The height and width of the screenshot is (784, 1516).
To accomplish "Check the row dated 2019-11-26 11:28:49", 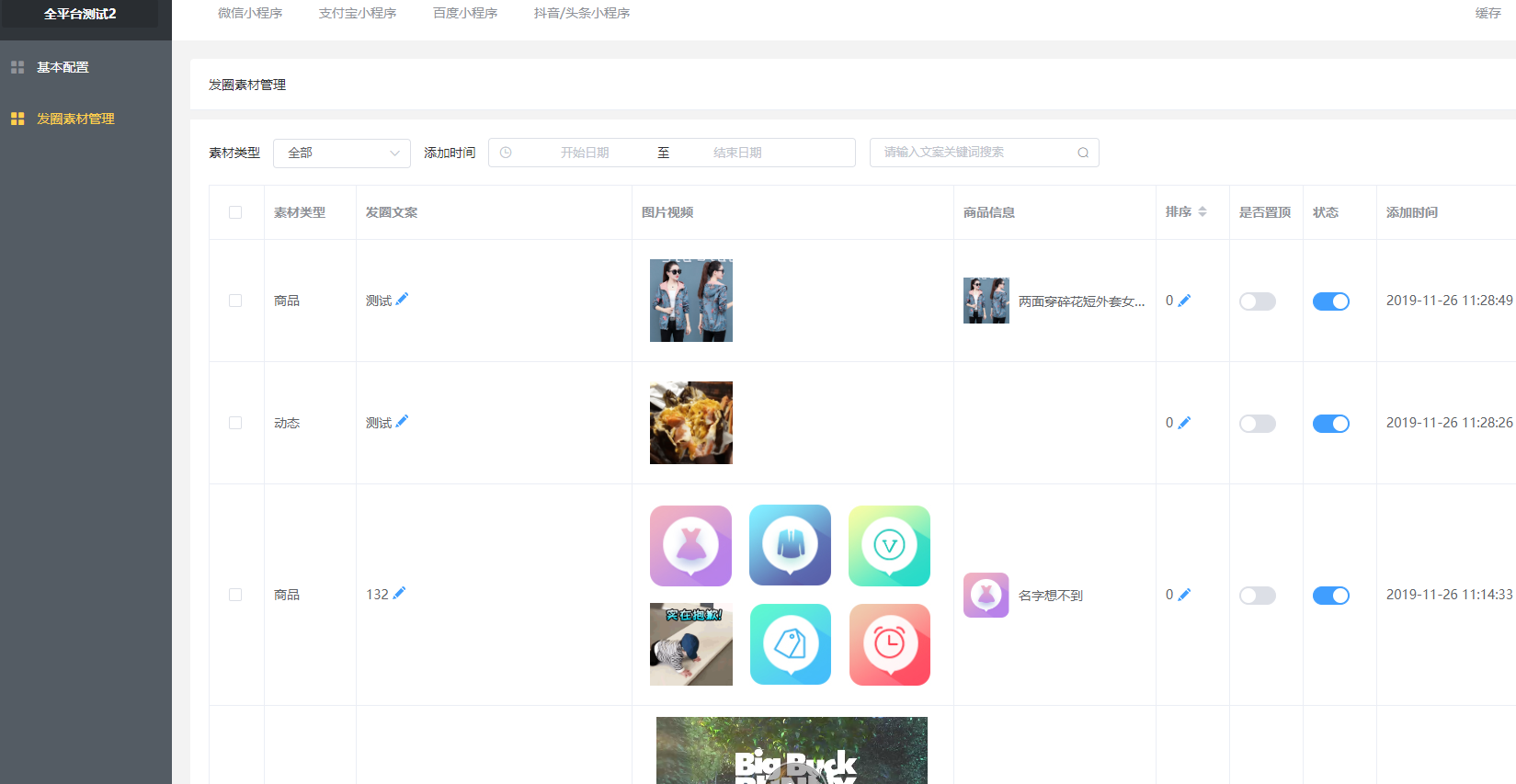I will tap(235, 301).
